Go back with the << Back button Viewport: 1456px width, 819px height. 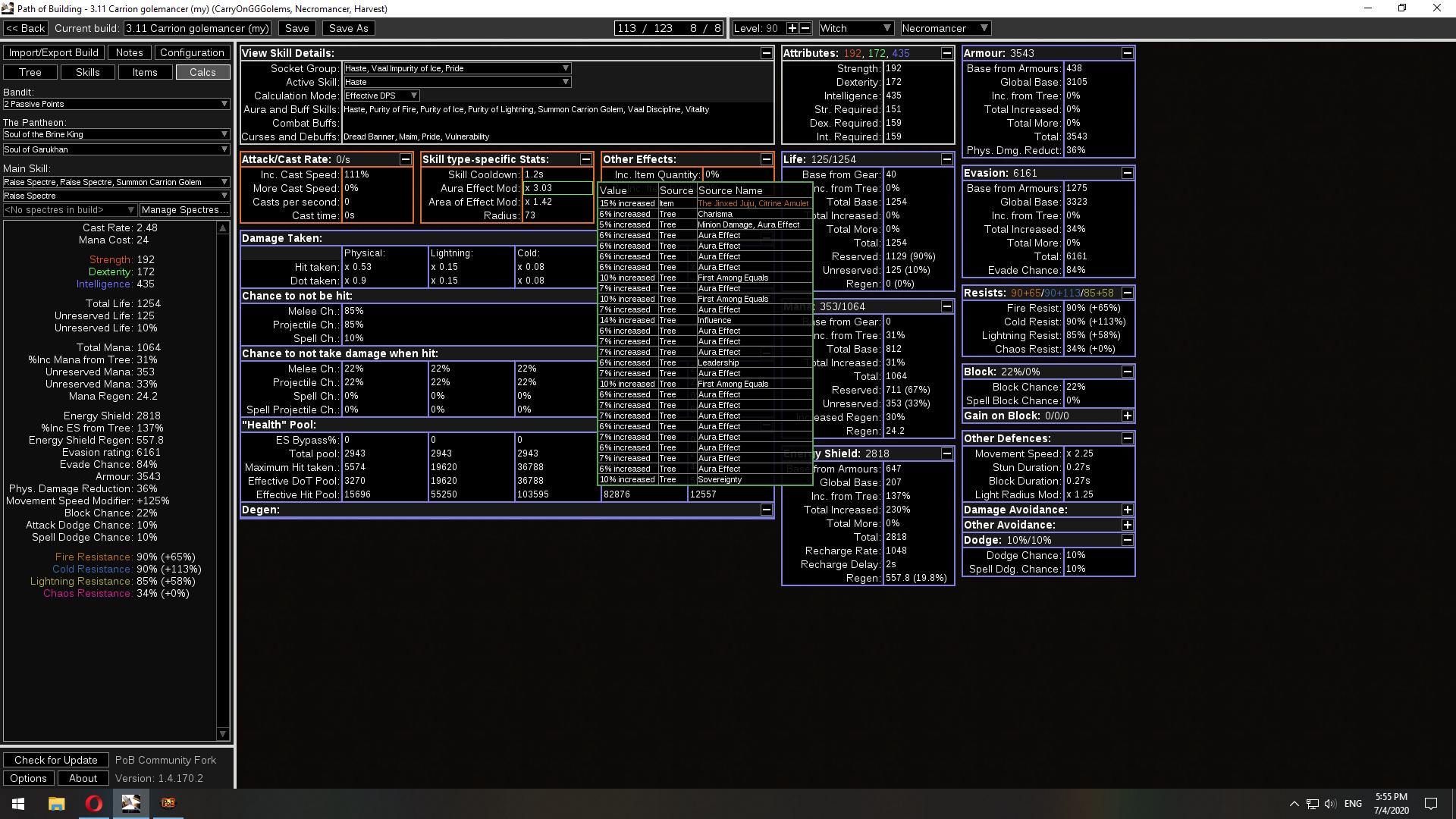click(x=26, y=28)
